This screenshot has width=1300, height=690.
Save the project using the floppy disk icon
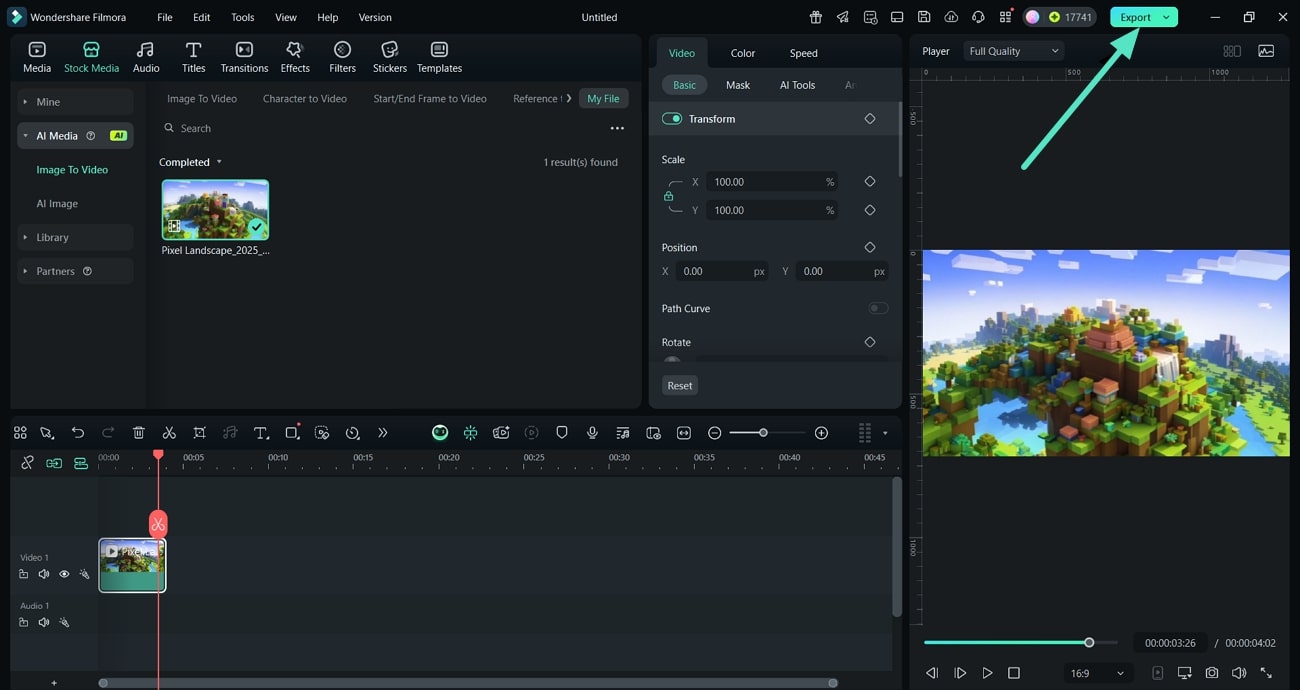point(924,17)
